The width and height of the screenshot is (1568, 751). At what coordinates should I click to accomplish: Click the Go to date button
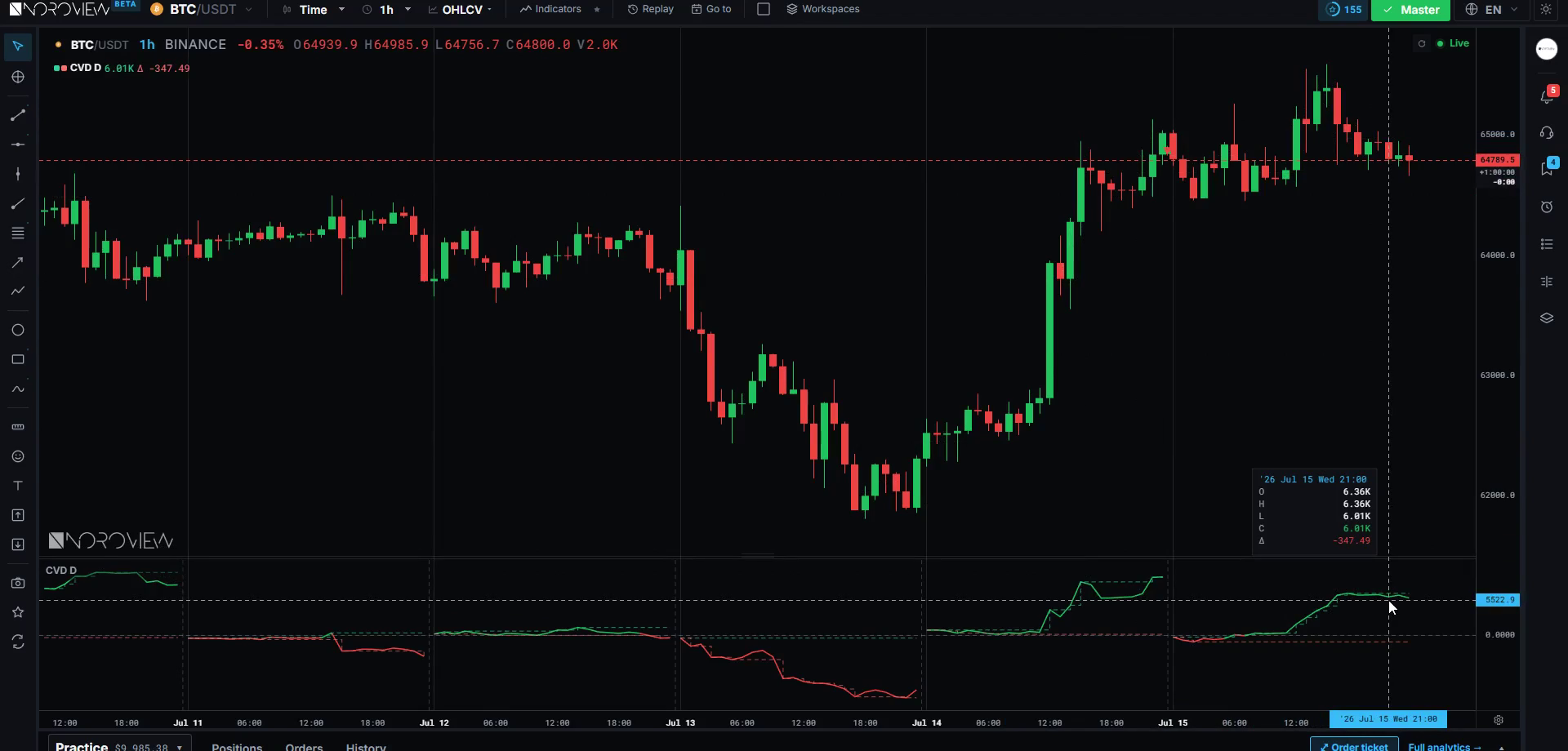tap(711, 9)
